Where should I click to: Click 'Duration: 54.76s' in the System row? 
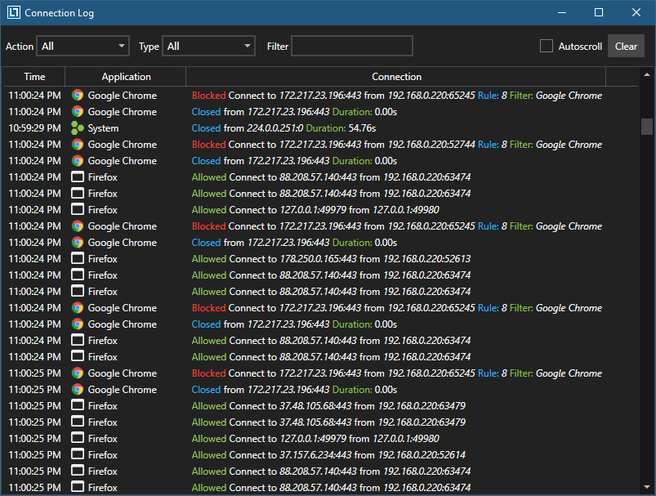pyautogui.click(x=341, y=128)
